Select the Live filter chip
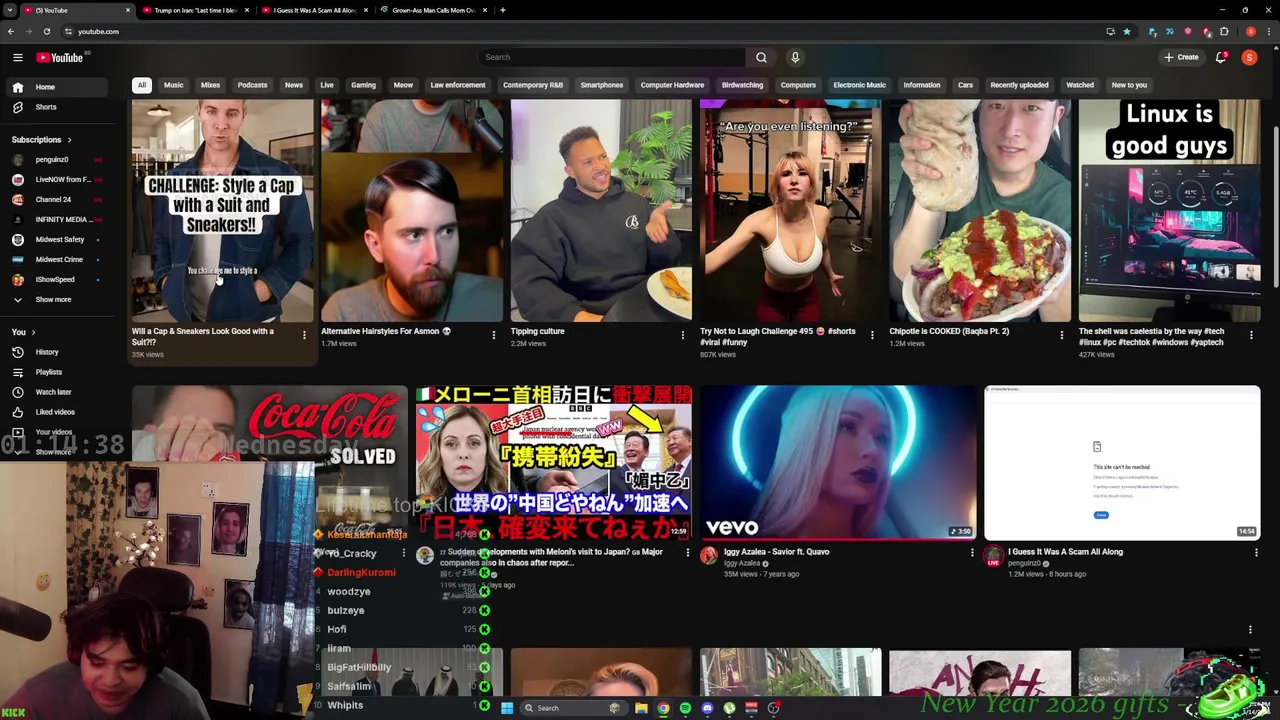 [327, 85]
